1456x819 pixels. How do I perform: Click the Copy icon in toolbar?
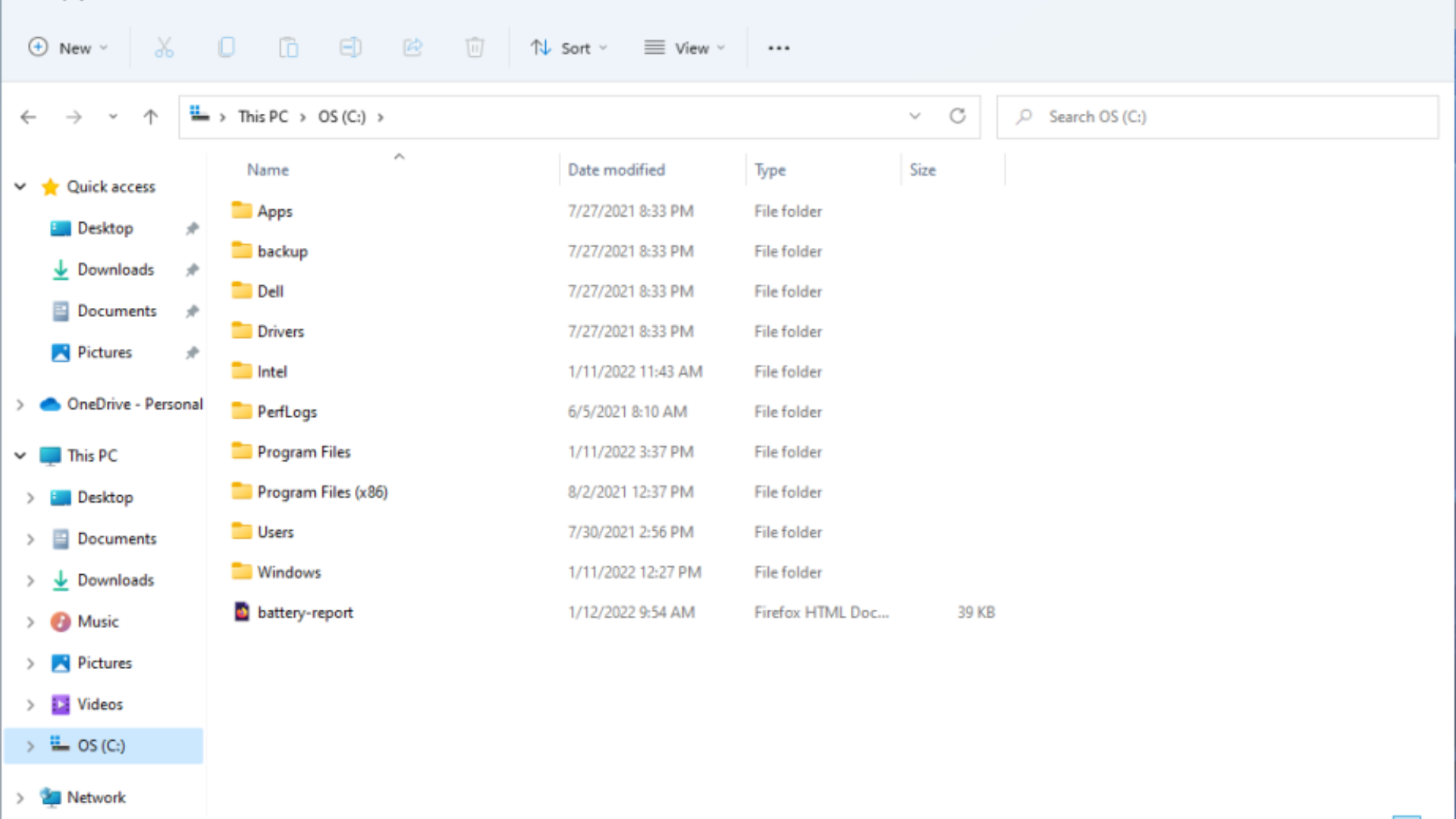click(226, 48)
